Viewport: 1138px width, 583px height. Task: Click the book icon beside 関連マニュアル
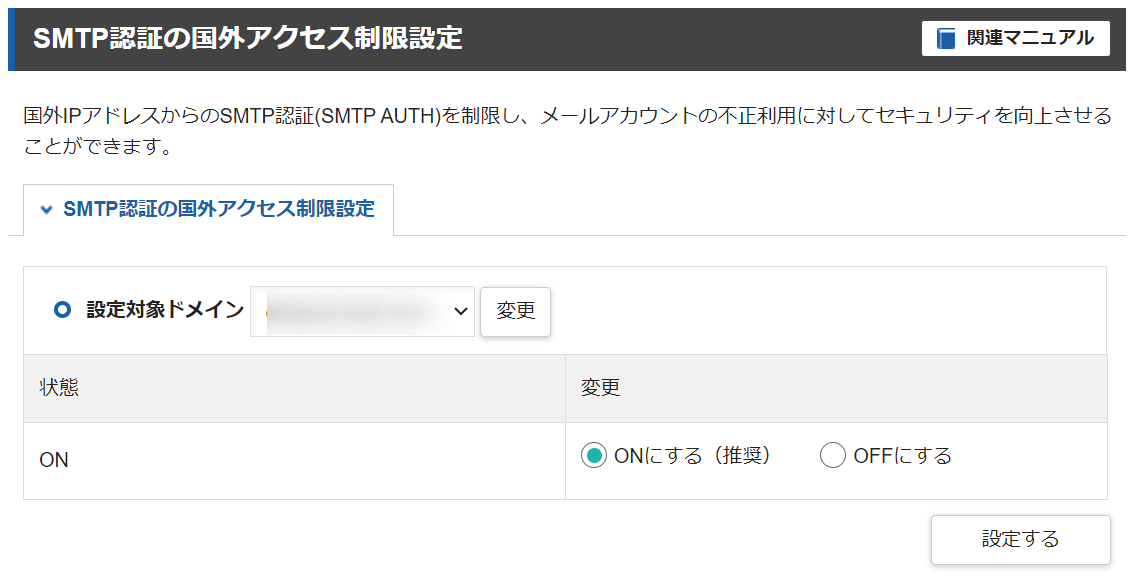tap(946, 38)
